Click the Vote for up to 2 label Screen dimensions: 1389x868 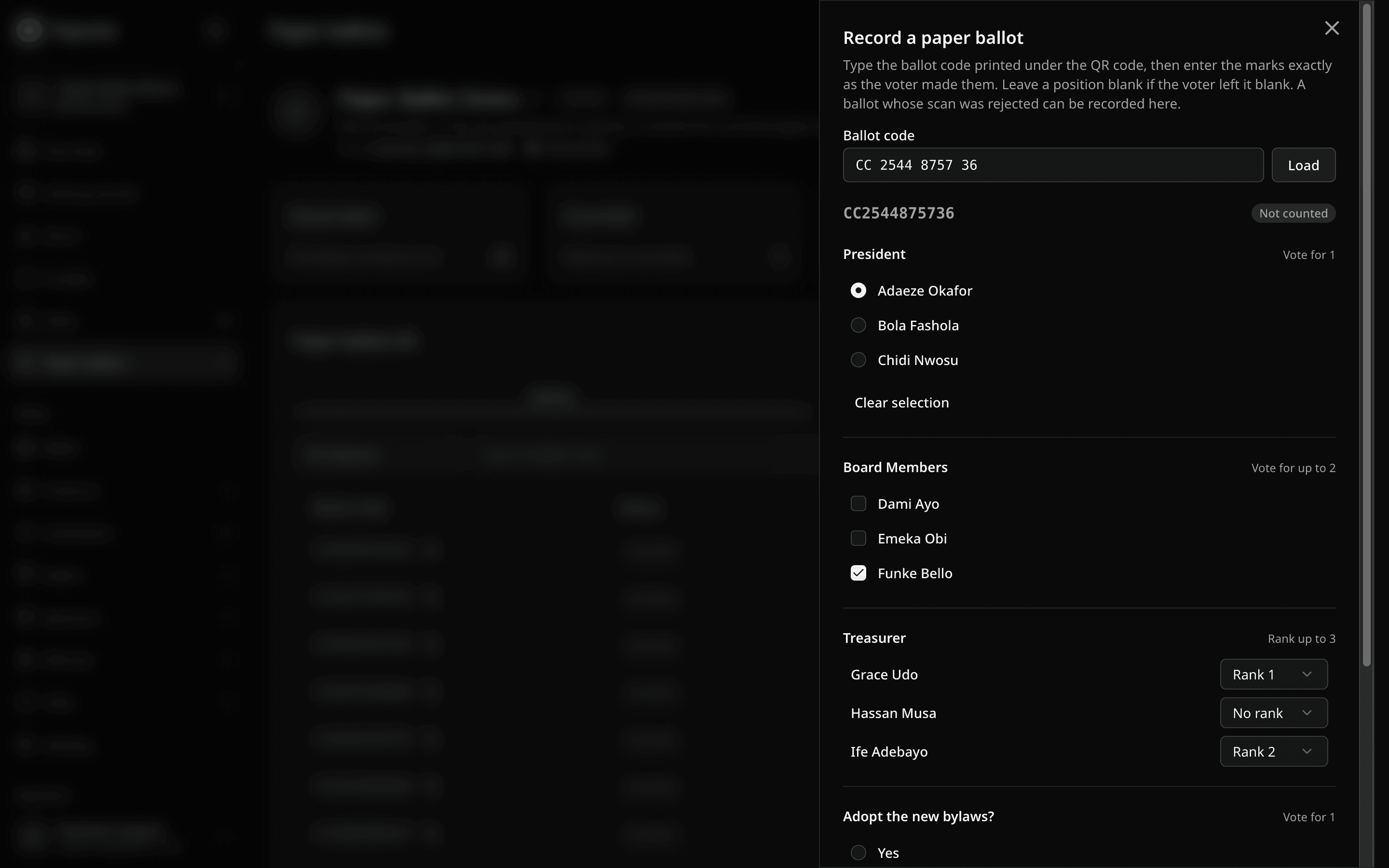[1293, 468]
